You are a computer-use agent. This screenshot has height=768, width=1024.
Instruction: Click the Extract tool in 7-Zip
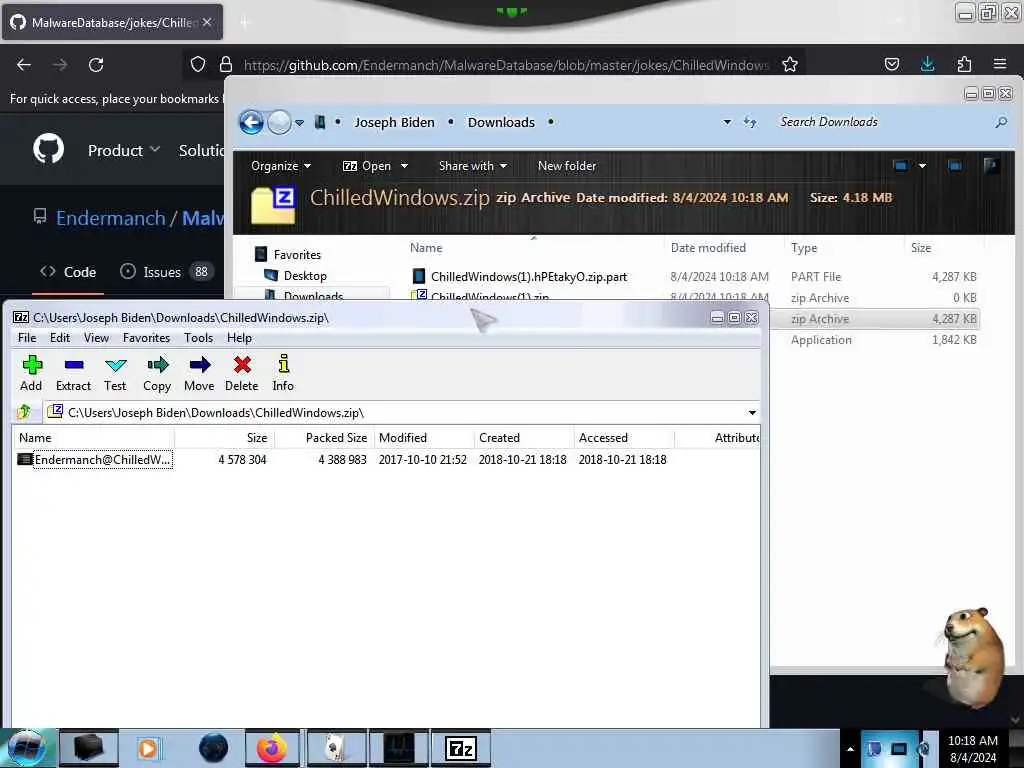(x=73, y=373)
